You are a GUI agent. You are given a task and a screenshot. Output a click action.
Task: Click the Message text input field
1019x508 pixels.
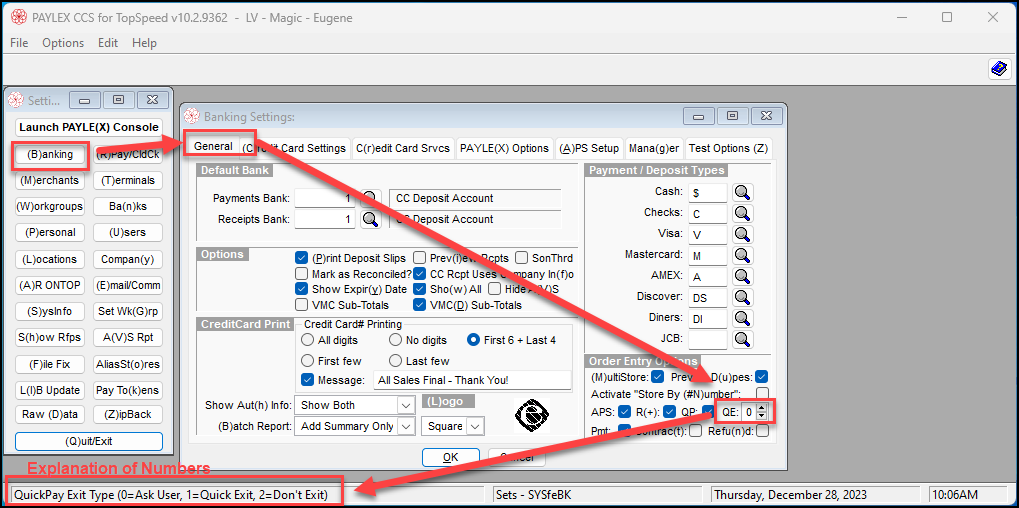coord(472,380)
